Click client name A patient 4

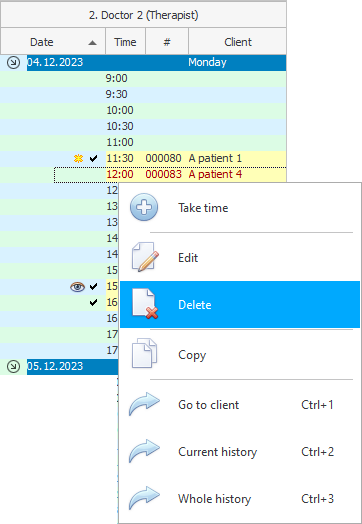(215, 174)
